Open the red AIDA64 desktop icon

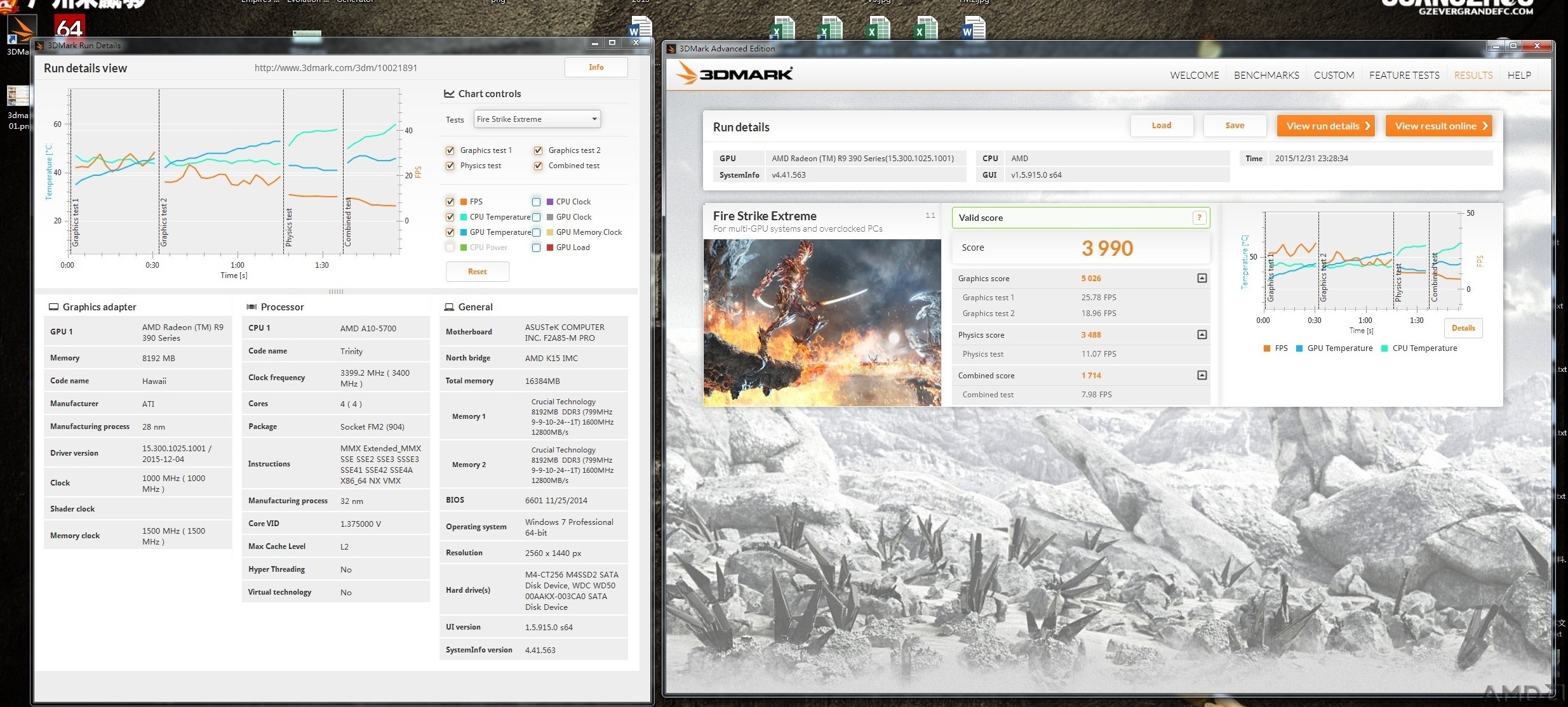69,27
